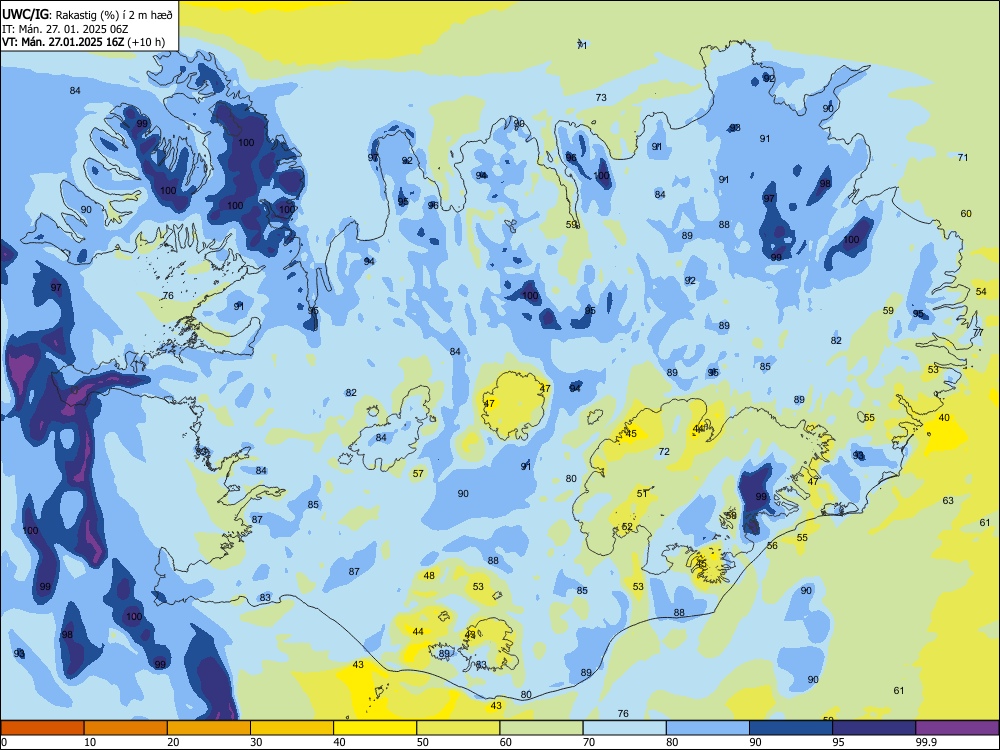The image size is (1000, 750).
Task: Click the '99.9' legend scale label
Action: click(x=926, y=742)
